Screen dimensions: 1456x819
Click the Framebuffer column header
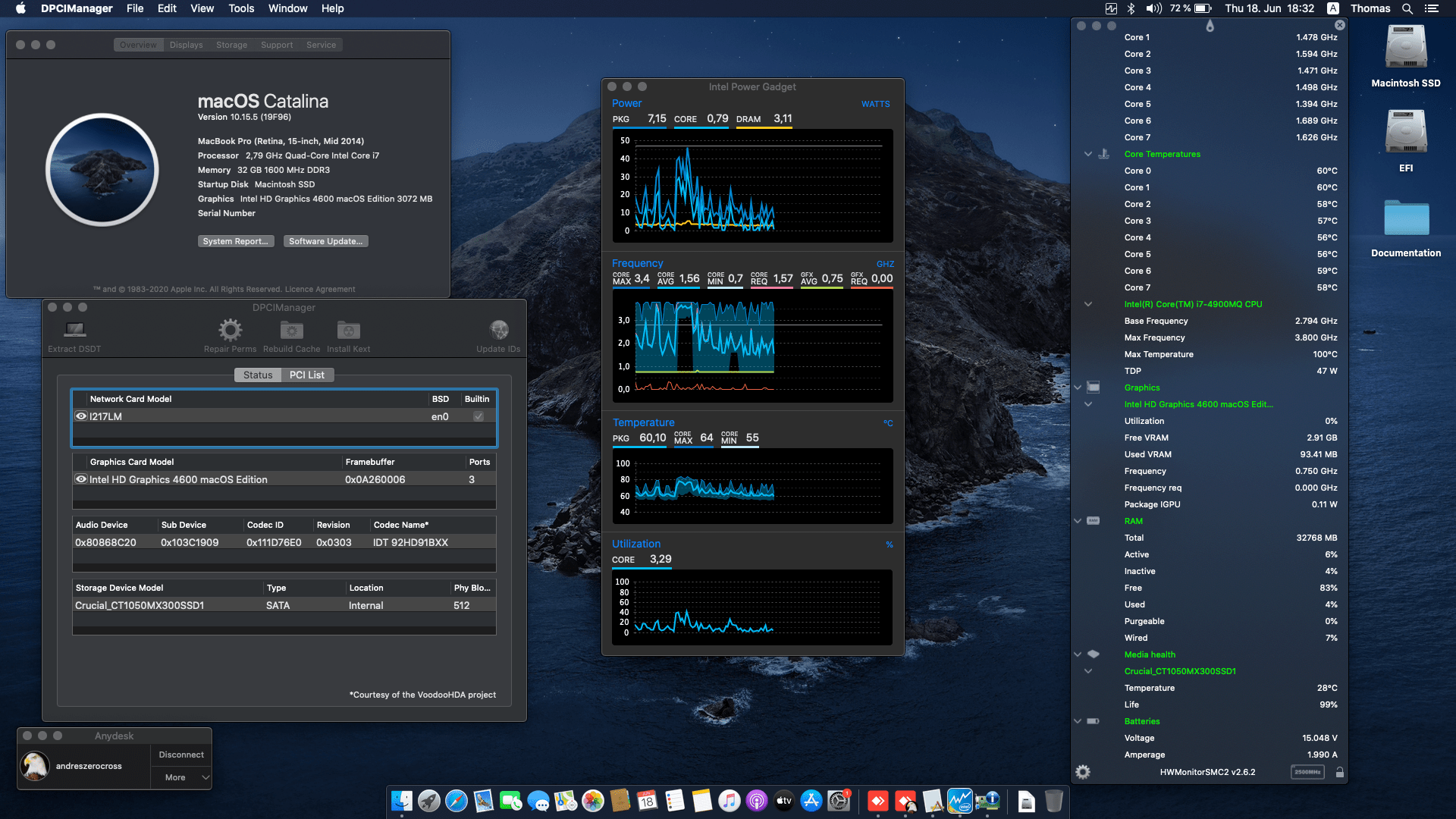[x=403, y=461]
